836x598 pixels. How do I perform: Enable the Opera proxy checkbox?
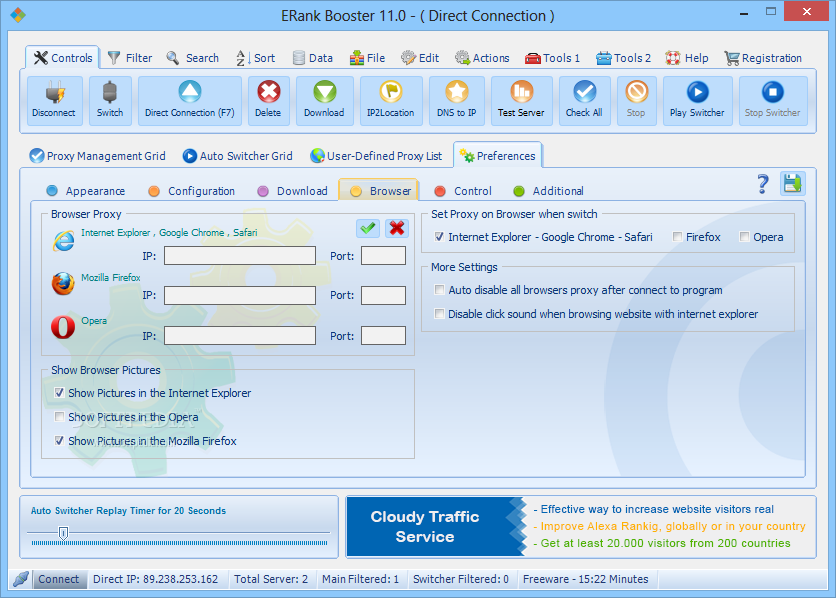coord(744,237)
